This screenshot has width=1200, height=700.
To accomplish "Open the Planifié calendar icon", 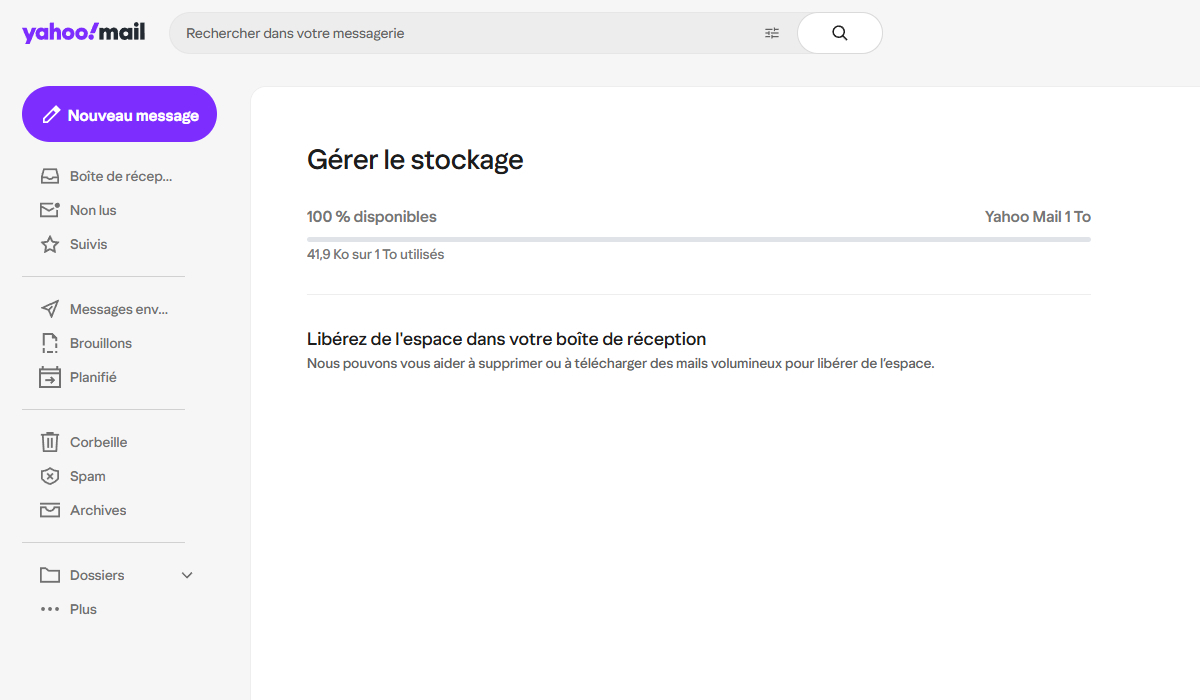I will (49, 376).
